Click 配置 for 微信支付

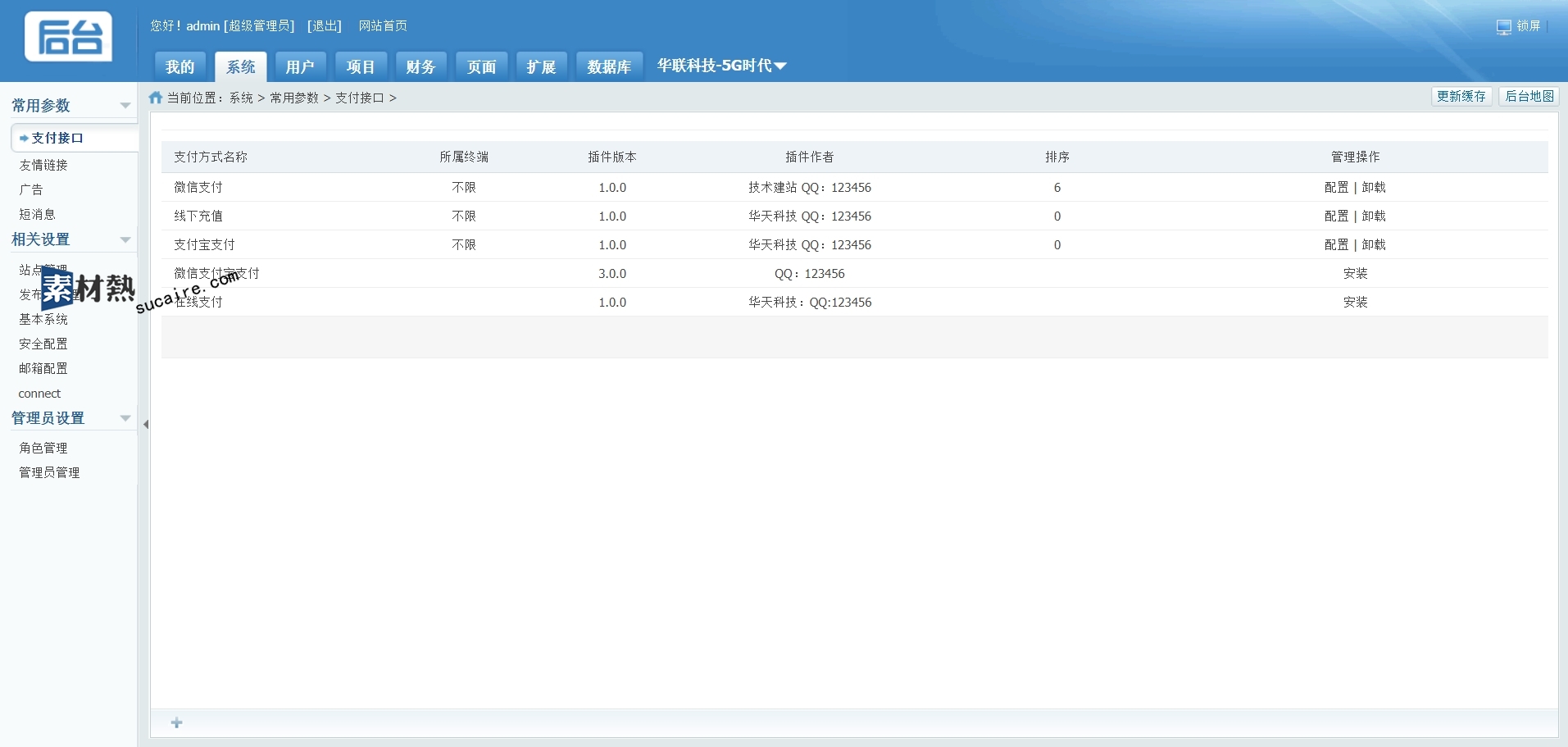point(1336,188)
